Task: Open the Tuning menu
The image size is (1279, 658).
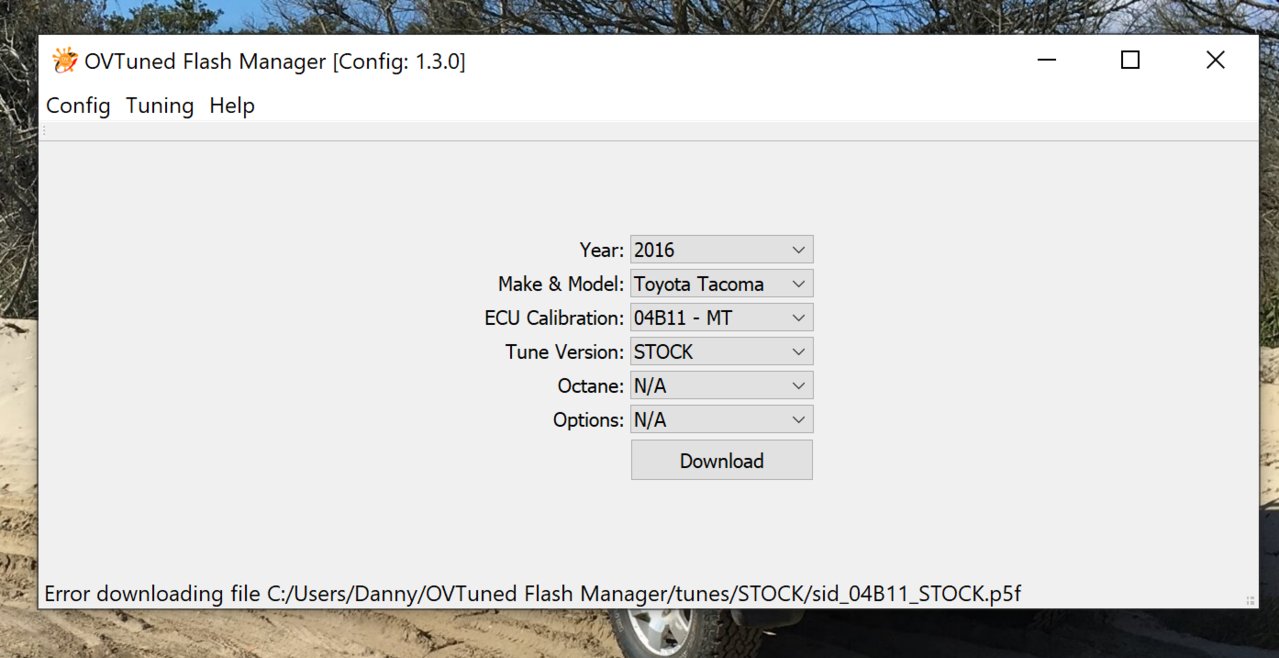Action: click(x=160, y=105)
